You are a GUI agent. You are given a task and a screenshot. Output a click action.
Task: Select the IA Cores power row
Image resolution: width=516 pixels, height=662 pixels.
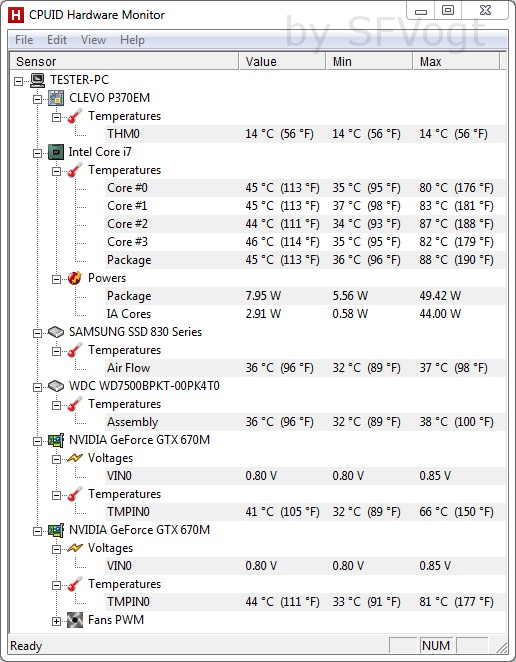coord(306,314)
